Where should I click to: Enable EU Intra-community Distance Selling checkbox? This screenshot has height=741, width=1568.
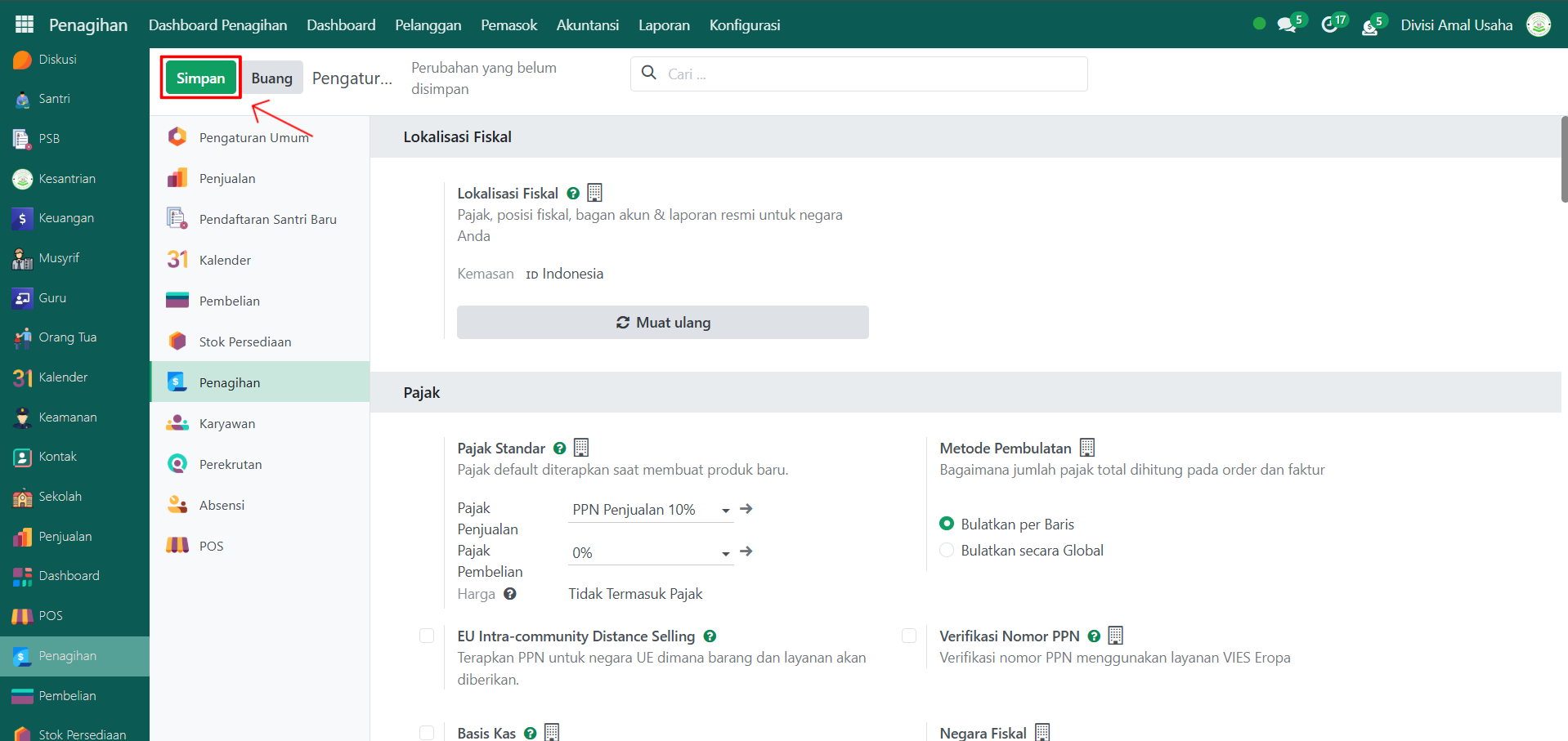(427, 636)
